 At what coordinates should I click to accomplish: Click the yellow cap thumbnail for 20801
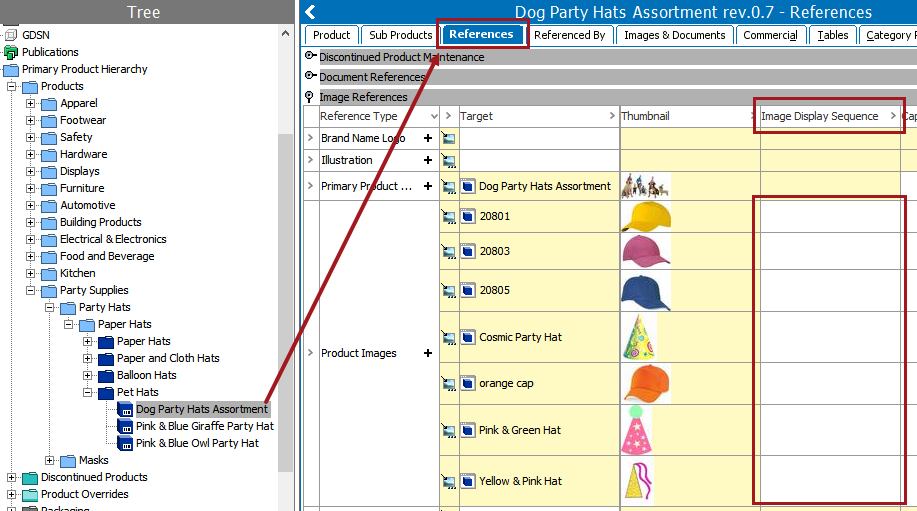point(645,217)
